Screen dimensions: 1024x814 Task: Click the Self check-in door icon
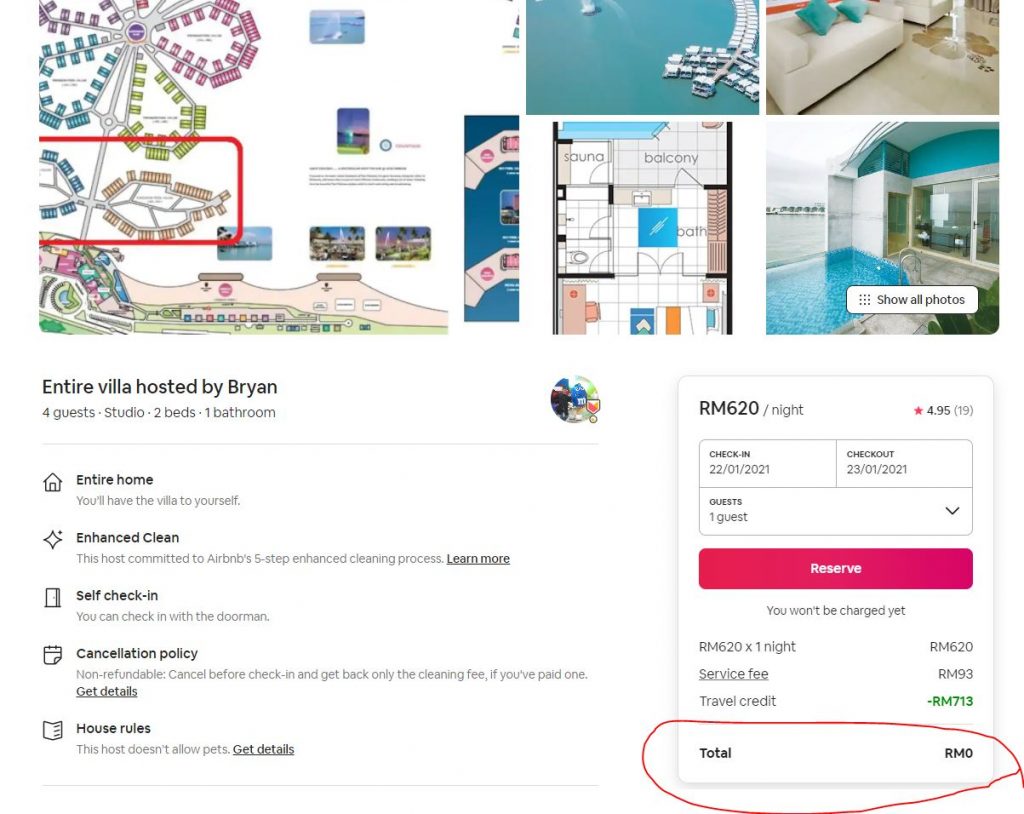pos(53,597)
